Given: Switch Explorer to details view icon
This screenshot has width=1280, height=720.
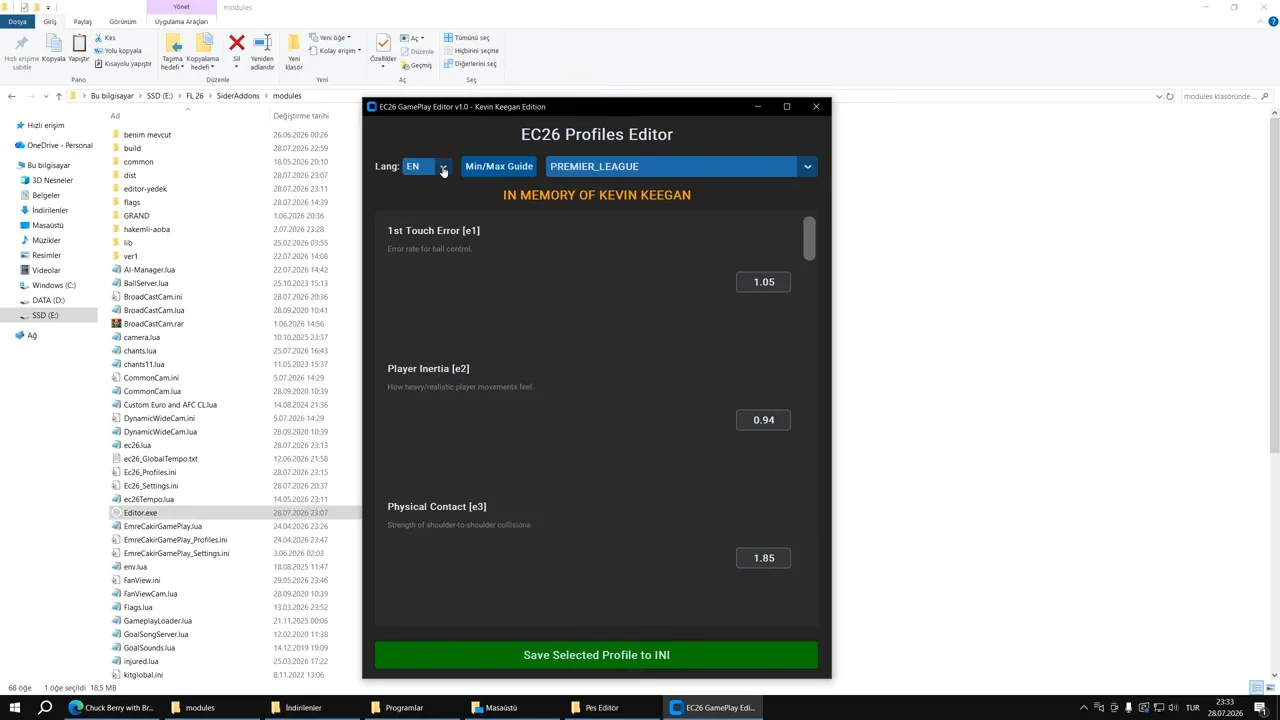Looking at the screenshot, I should pos(1257,688).
